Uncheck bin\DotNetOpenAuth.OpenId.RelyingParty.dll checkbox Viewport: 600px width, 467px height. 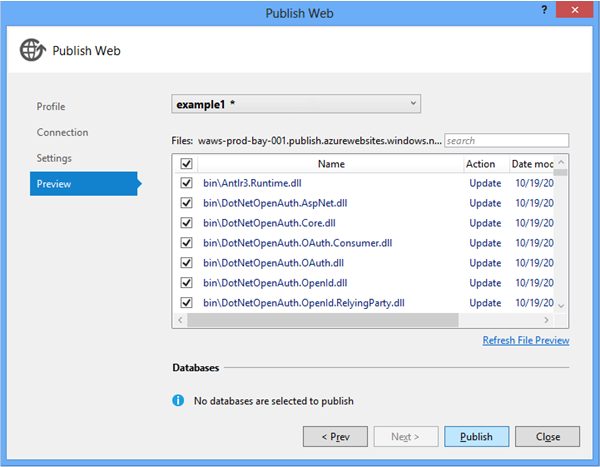[x=186, y=302]
